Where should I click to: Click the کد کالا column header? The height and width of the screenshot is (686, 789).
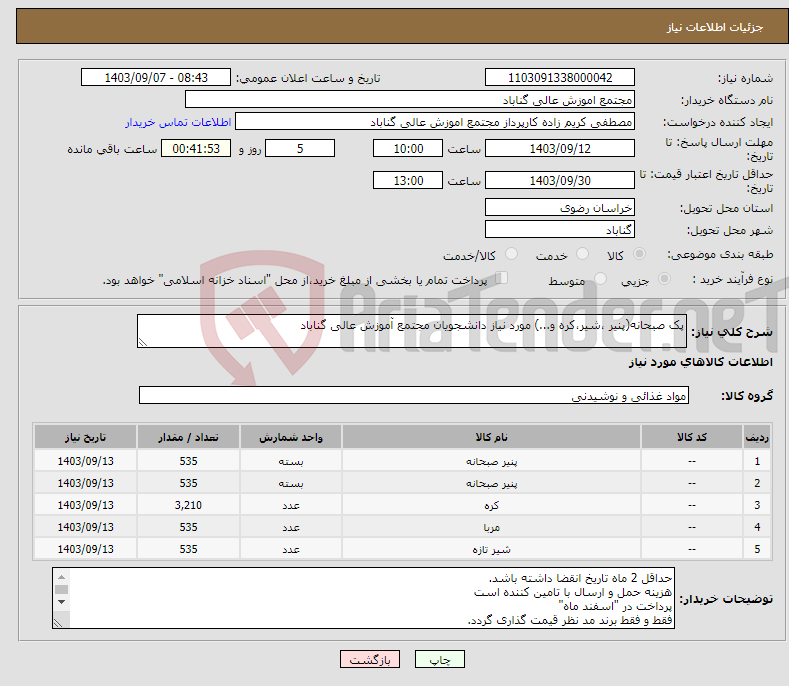pyautogui.click(x=692, y=437)
